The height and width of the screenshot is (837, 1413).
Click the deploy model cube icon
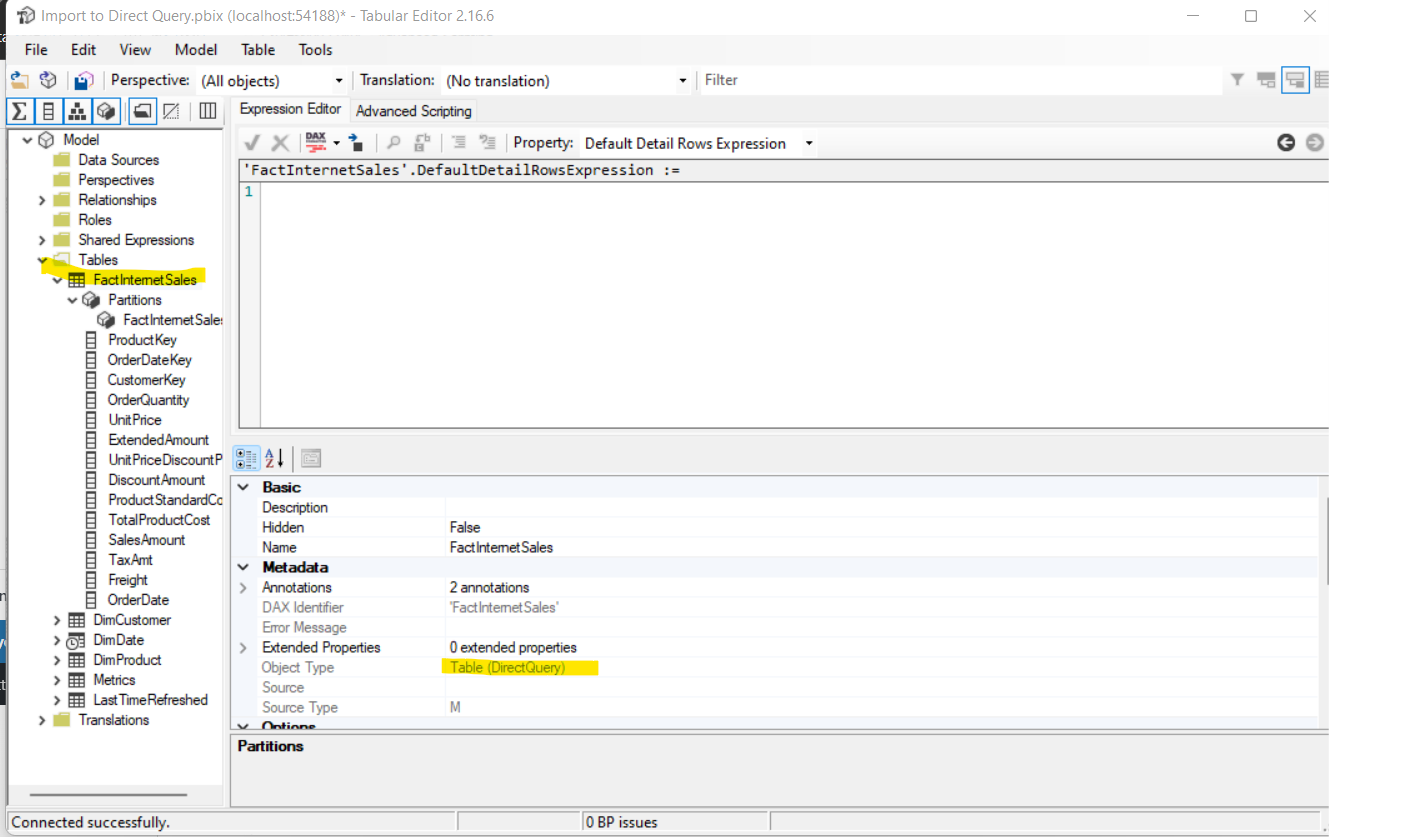coord(48,80)
